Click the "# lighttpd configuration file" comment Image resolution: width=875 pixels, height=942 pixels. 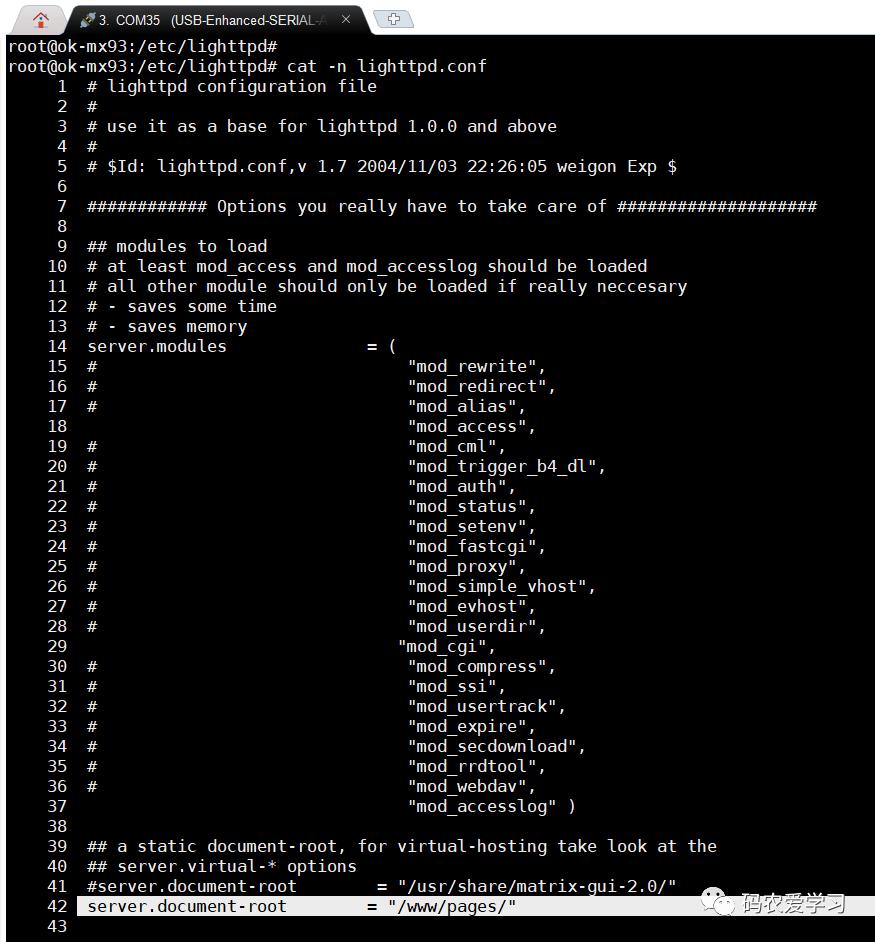[232, 87]
